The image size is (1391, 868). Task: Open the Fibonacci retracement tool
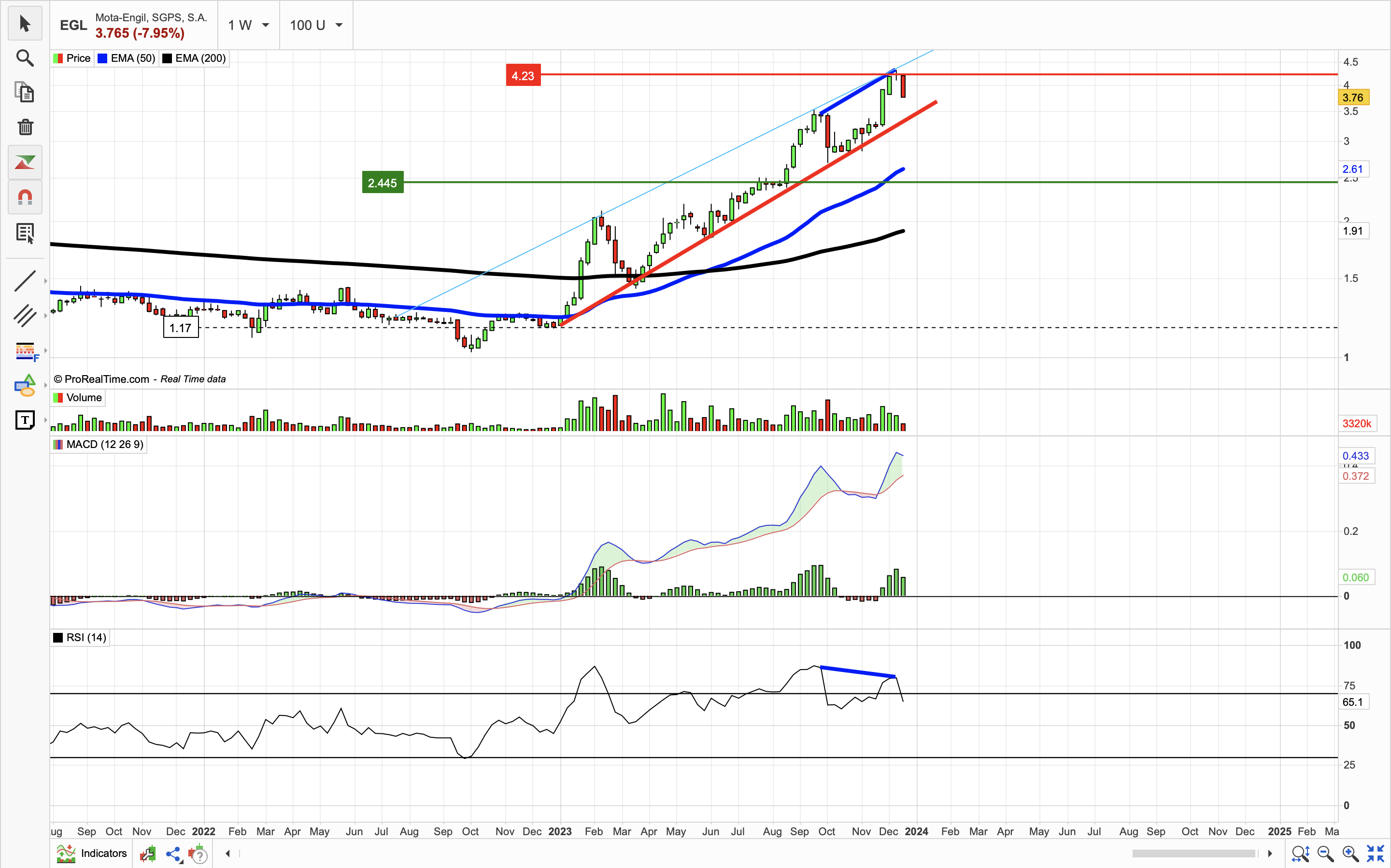[x=25, y=351]
